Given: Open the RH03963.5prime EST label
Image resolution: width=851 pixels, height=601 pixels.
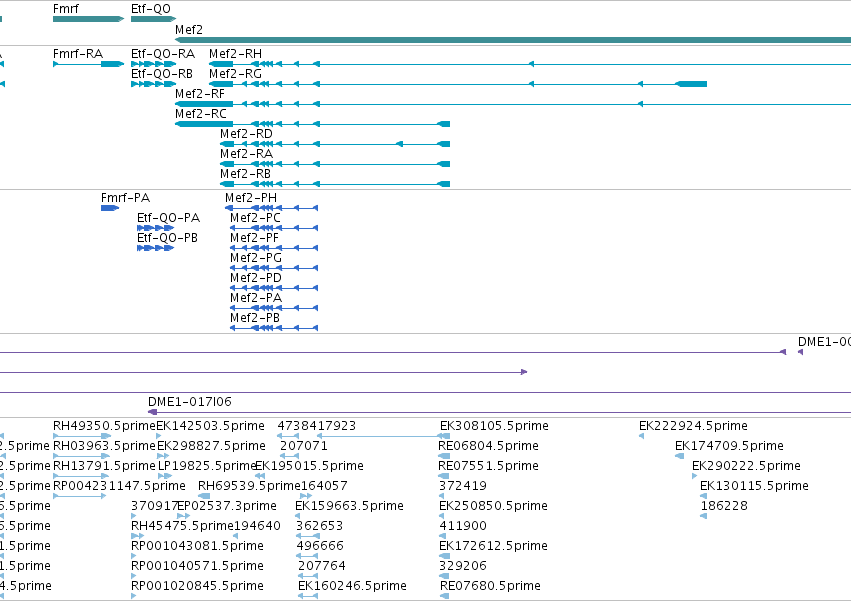Looking at the screenshot, I should (x=104, y=446).
